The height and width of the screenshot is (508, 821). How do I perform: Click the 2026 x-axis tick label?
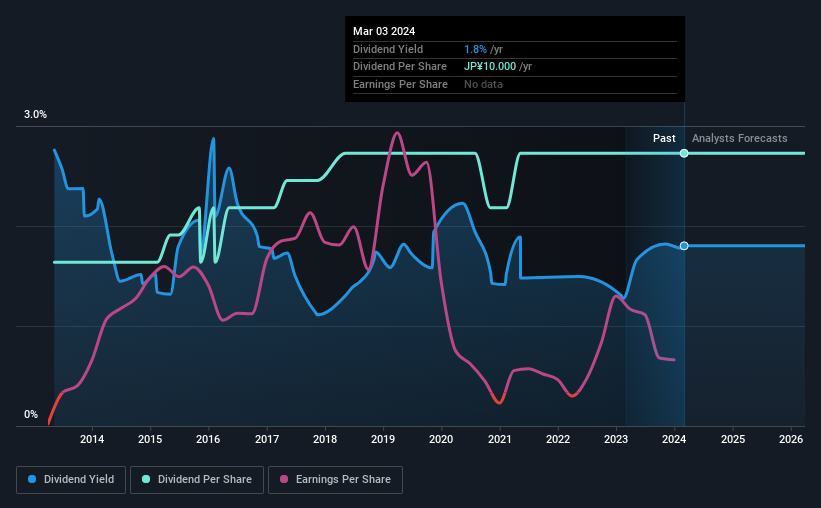[791, 439]
